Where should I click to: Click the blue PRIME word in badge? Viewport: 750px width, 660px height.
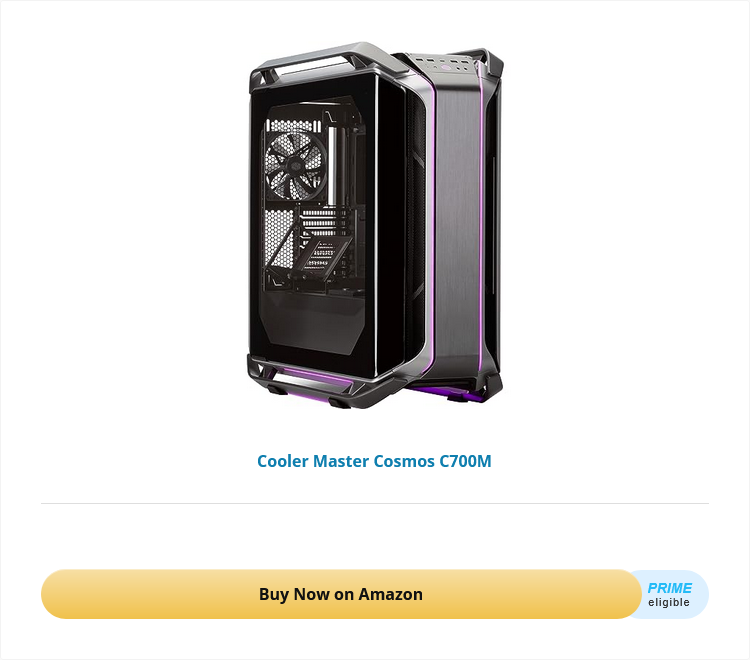click(x=669, y=588)
